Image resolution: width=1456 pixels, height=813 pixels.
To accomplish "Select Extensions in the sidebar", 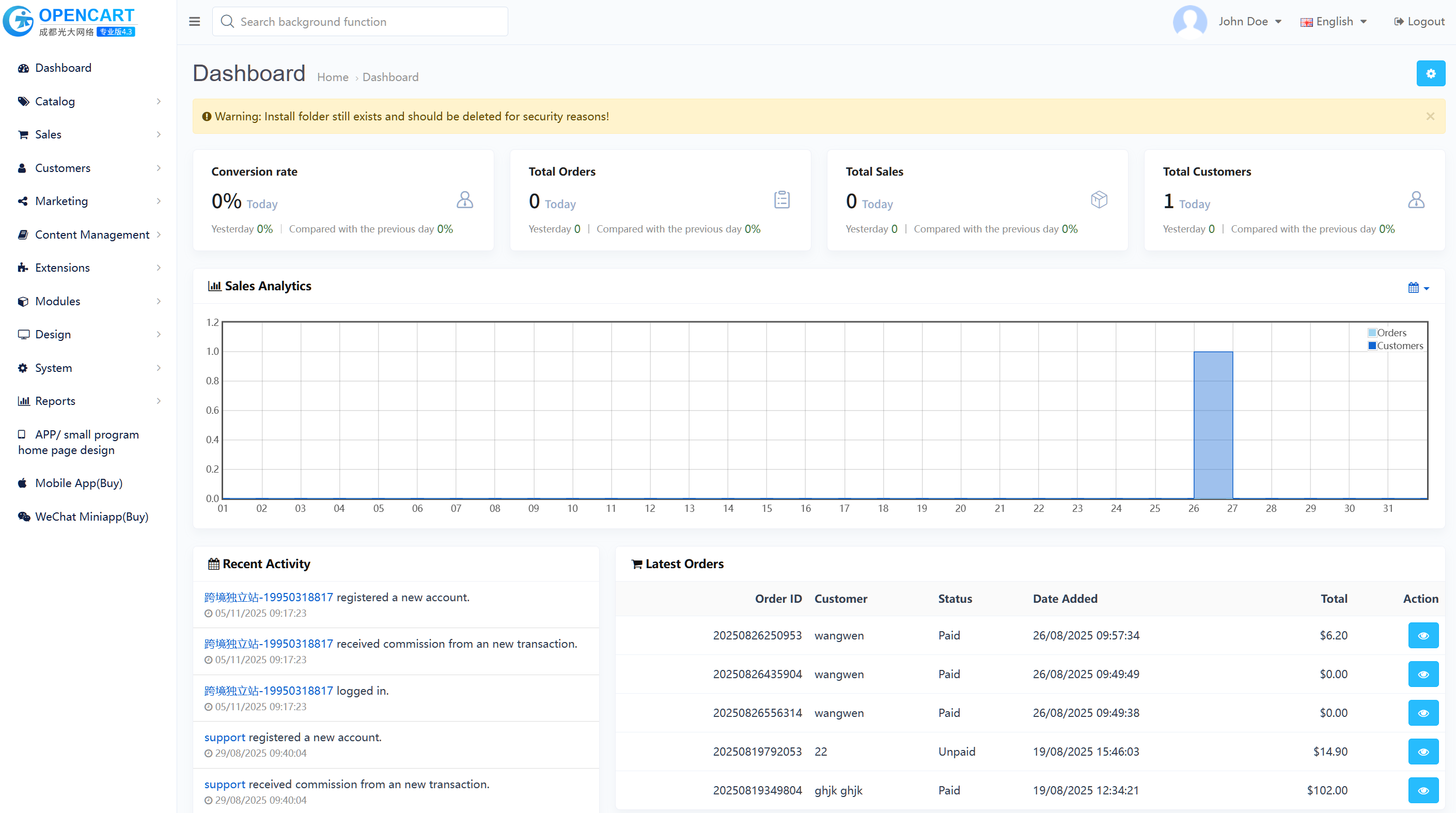I will (62, 268).
